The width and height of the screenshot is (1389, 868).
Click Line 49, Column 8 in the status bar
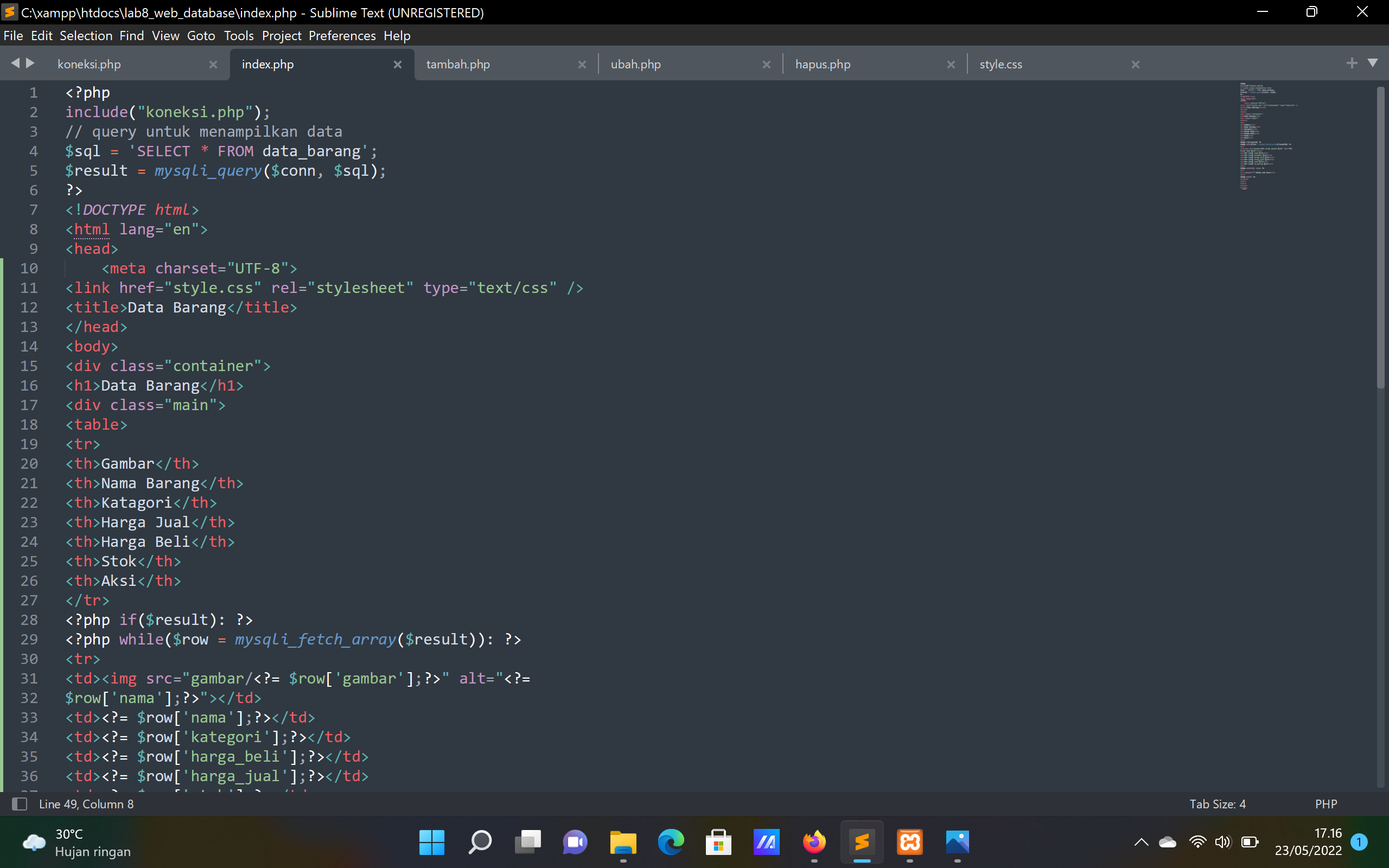point(86,803)
